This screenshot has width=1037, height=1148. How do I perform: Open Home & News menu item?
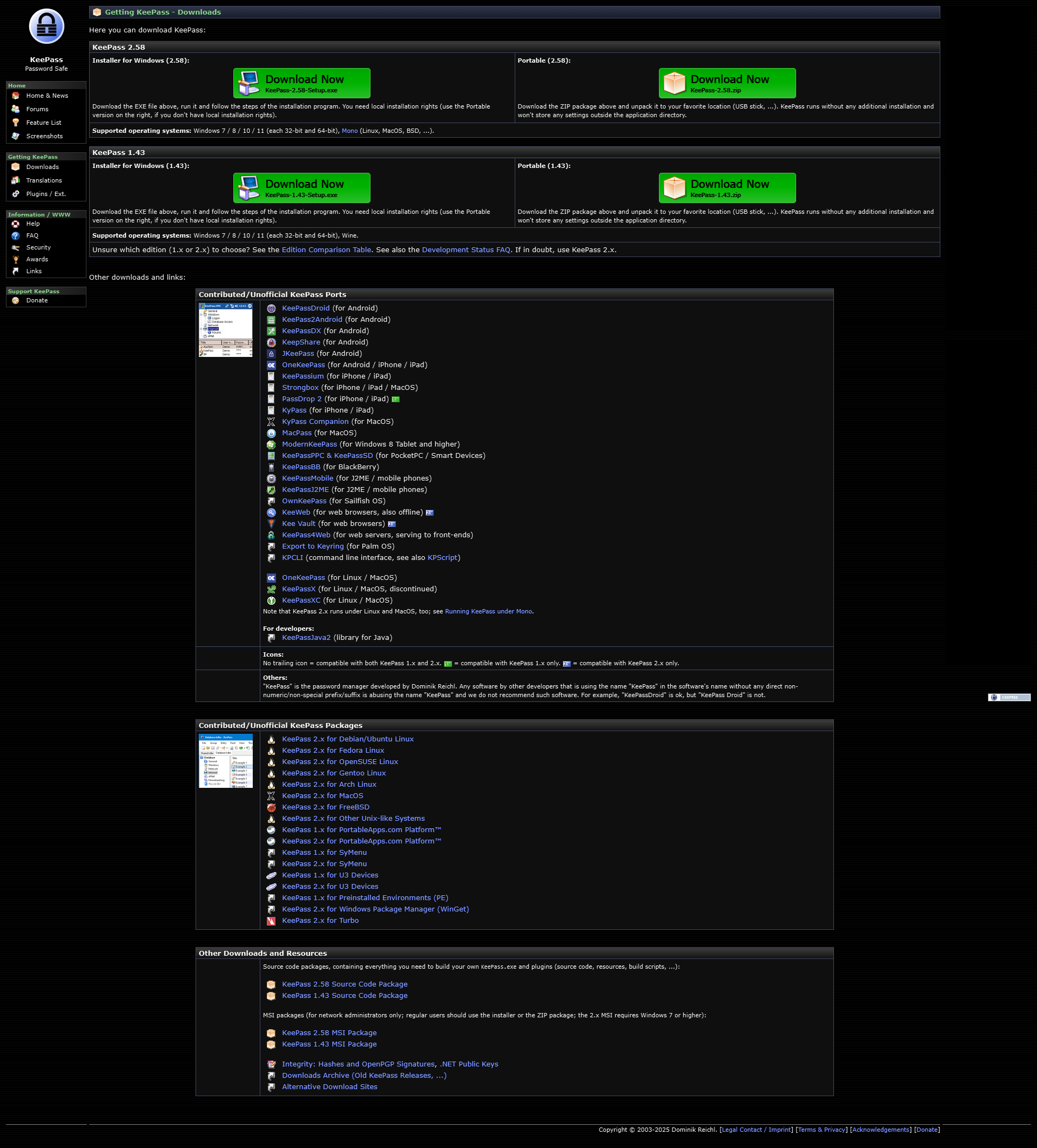tap(46, 96)
